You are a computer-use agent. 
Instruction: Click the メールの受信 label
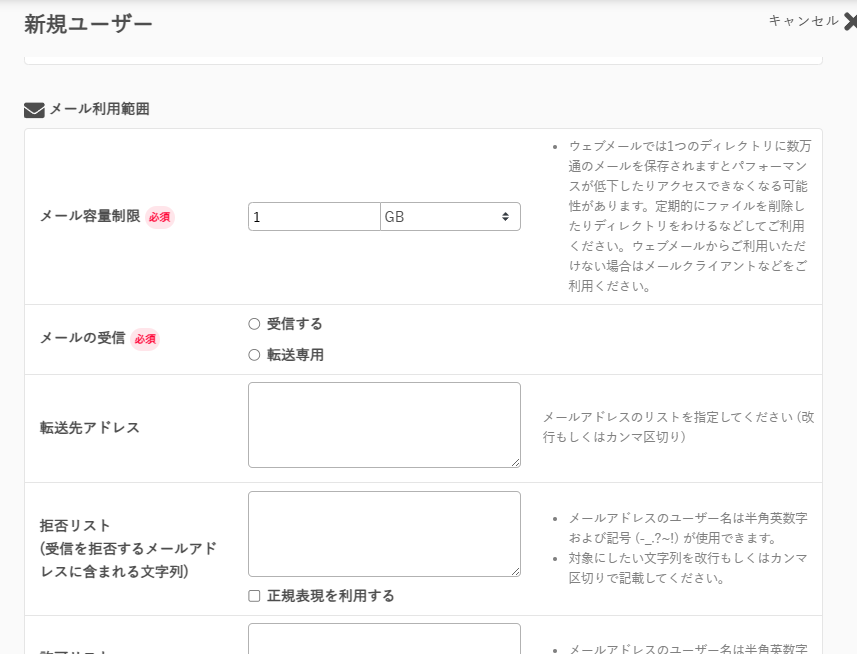coord(83,338)
